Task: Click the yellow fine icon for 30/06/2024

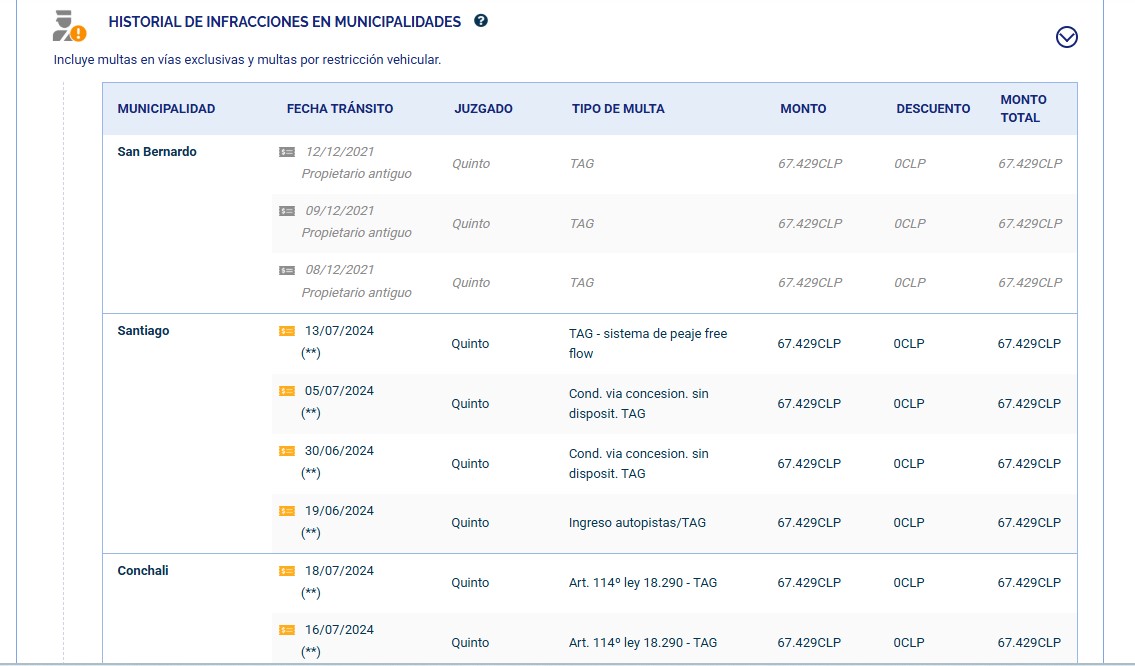Action: tap(287, 451)
